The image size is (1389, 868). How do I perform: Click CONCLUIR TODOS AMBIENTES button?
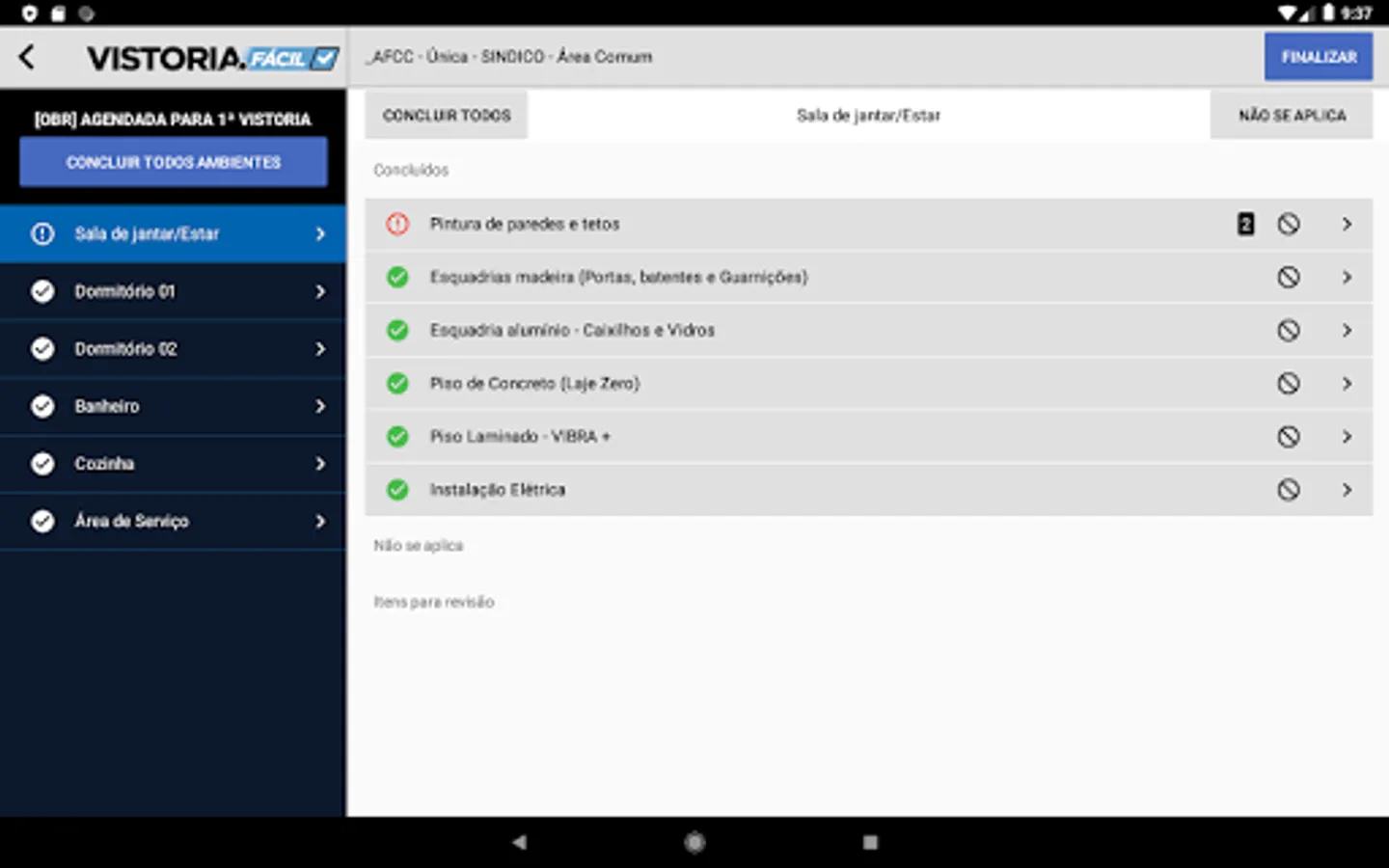coord(174,162)
